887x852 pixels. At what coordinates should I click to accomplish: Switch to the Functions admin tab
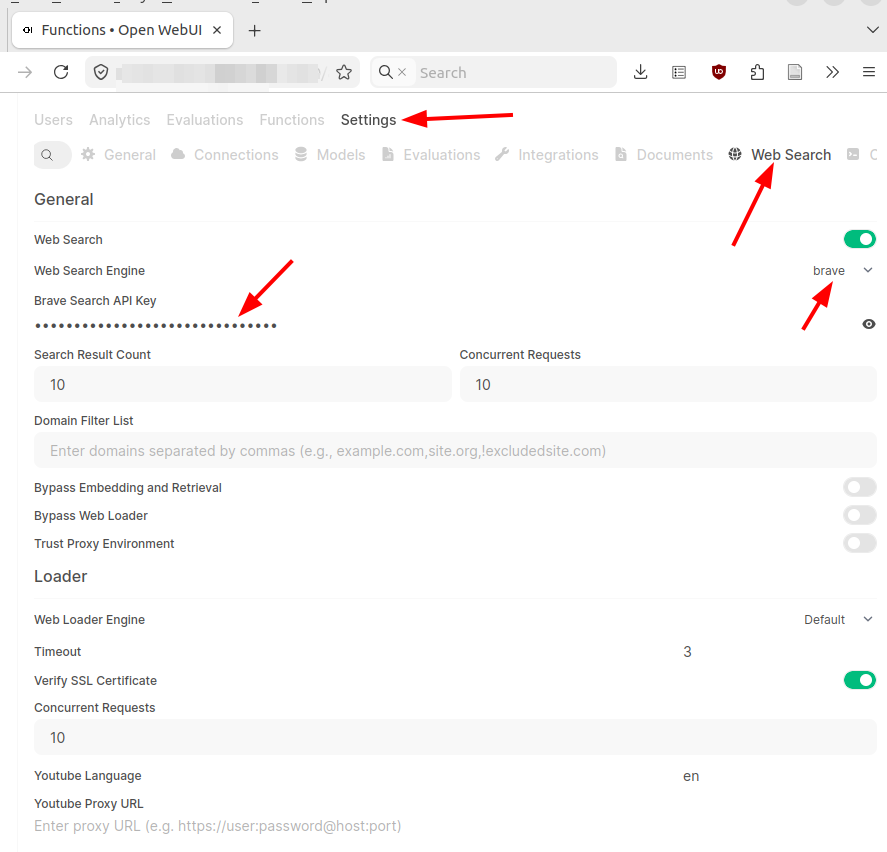point(291,120)
